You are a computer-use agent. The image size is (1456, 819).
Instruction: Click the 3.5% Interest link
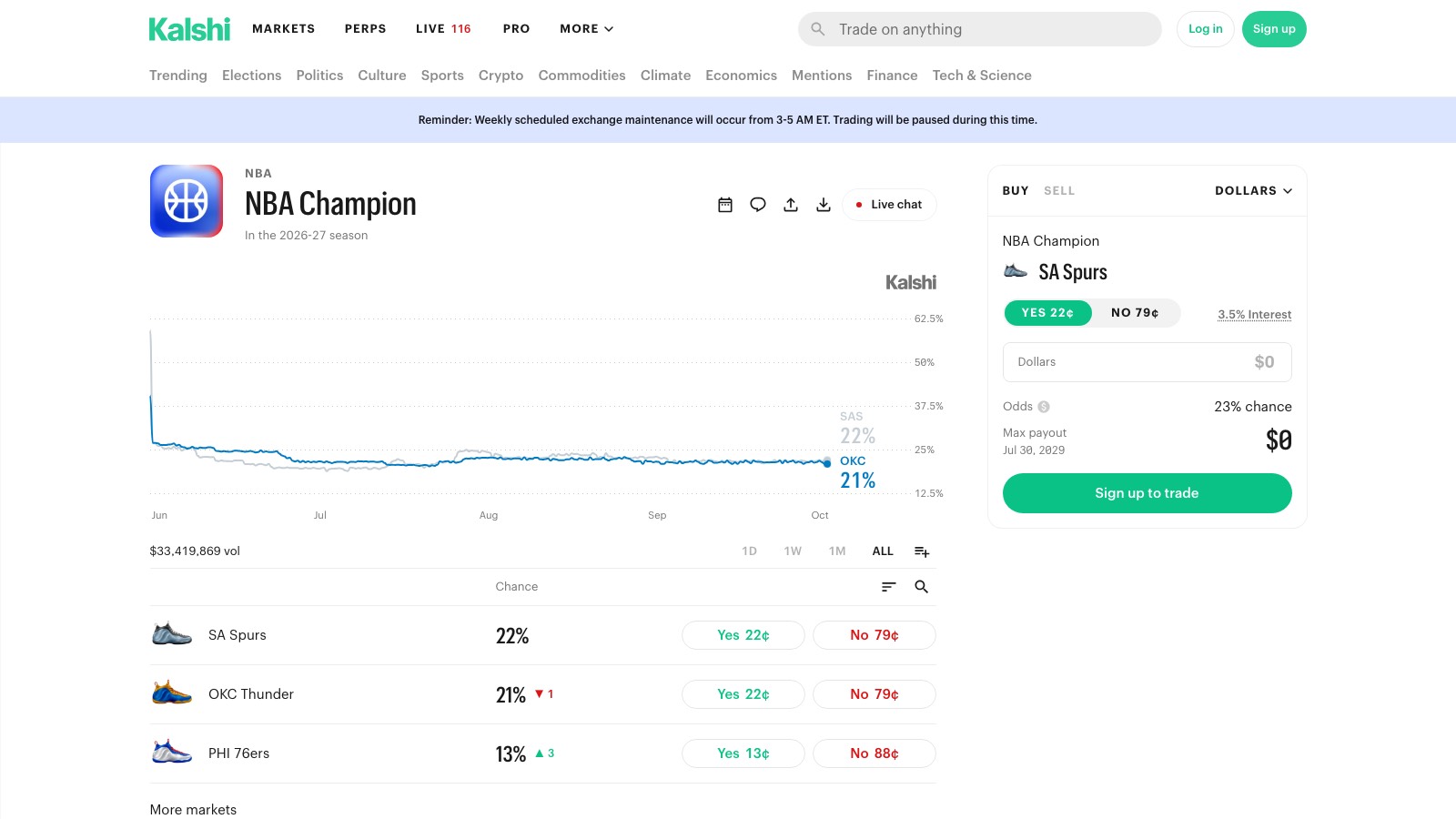(1255, 315)
